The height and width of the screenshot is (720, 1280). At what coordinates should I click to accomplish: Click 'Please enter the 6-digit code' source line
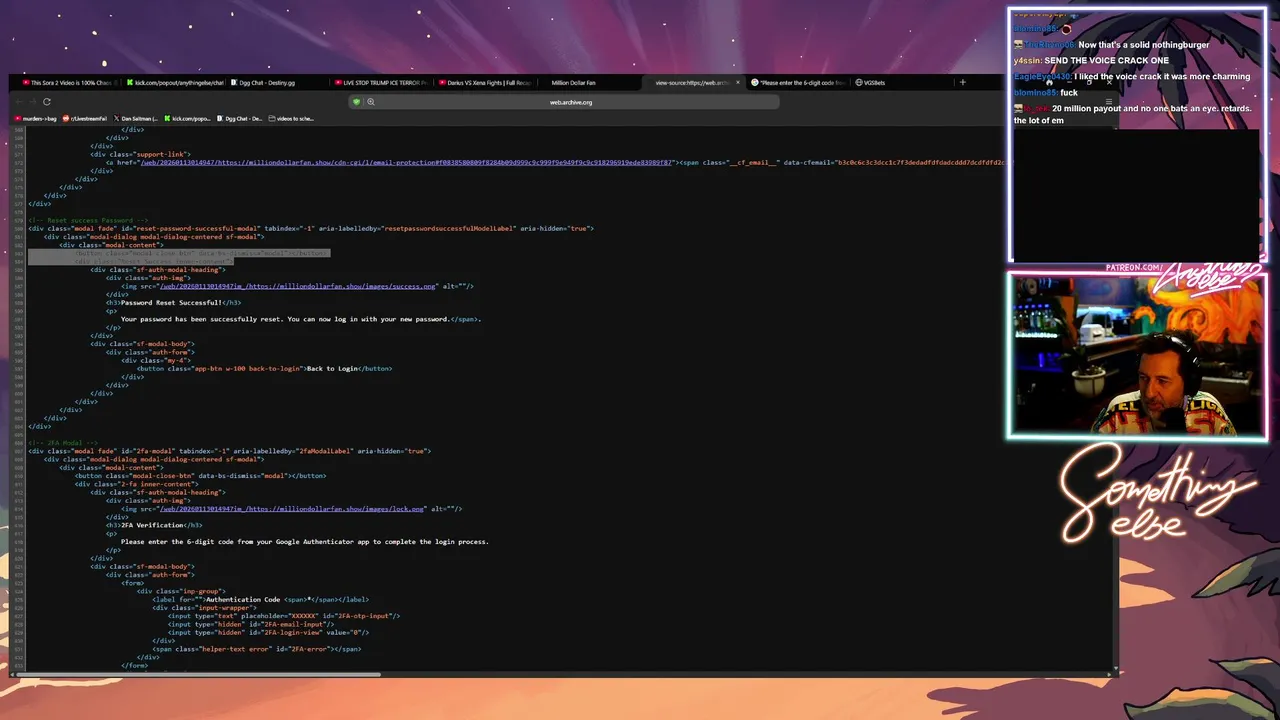(x=305, y=542)
